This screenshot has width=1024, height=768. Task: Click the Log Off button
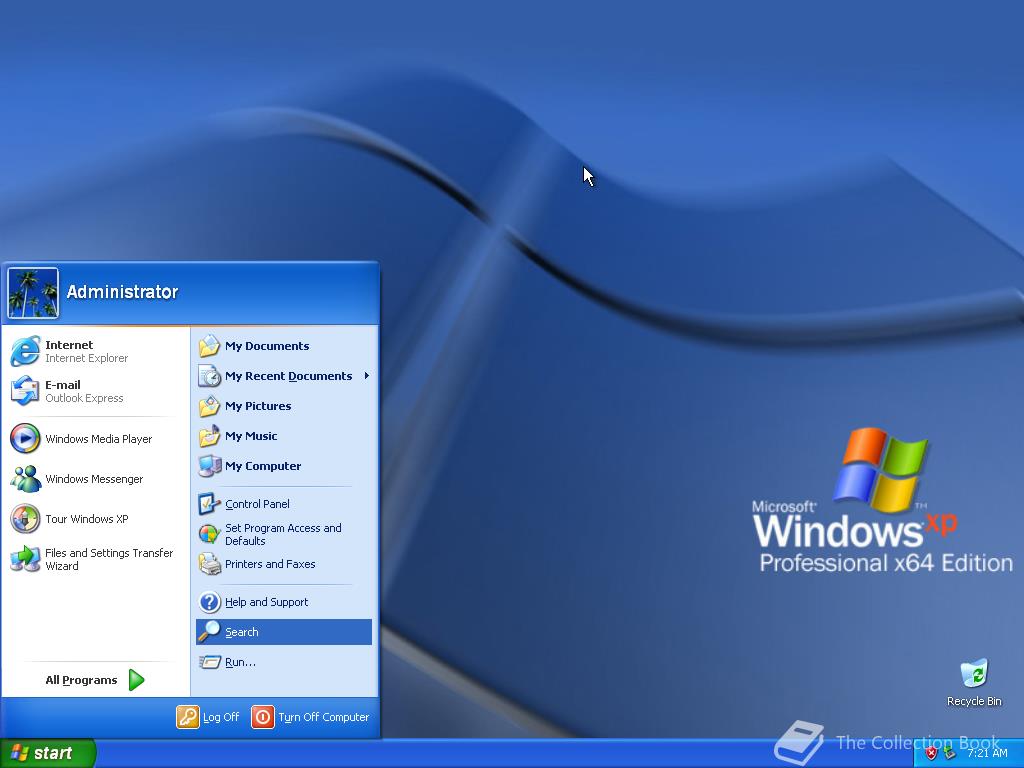[208, 717]
